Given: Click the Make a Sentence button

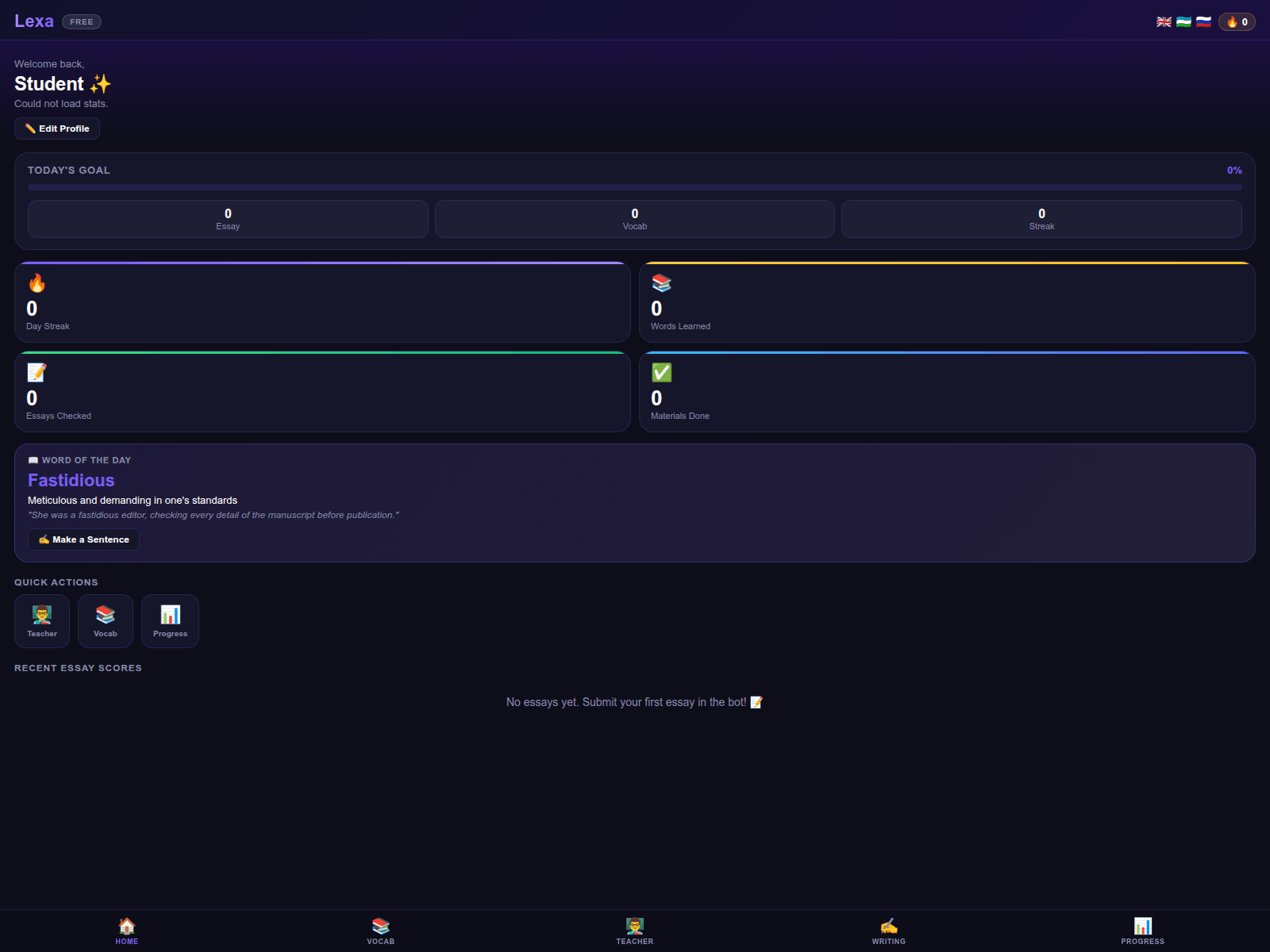Looking at the screenshot, I should [x=83, y=539].
